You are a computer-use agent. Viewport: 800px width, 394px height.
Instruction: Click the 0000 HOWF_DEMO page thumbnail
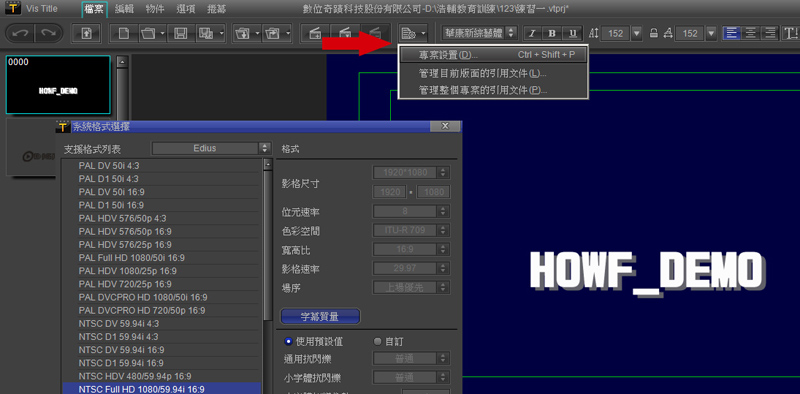pyautogui.click(x=58, y=85)
